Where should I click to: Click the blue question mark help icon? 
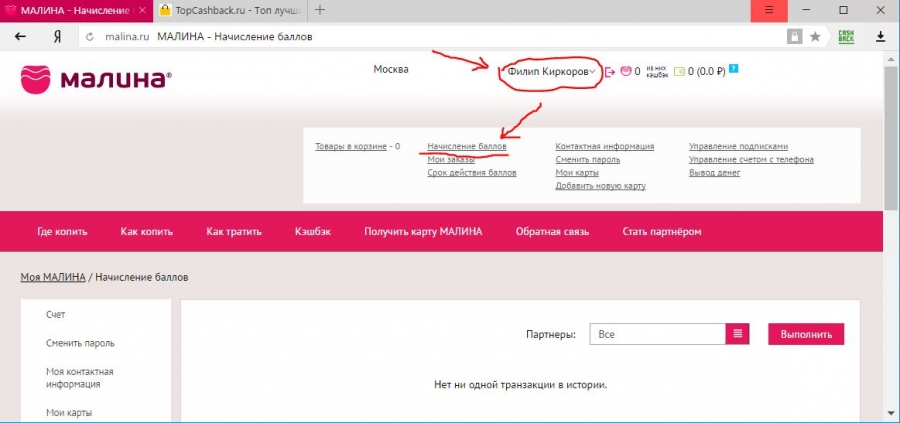734,68
